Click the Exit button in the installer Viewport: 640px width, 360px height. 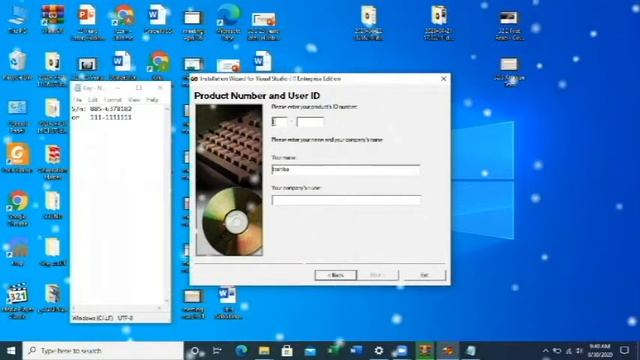(424, 275)
